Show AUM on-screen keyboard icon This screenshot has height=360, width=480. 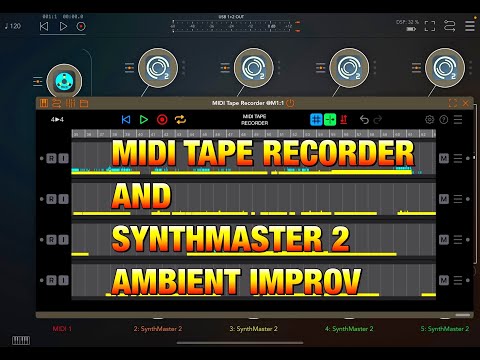[21, 340]
